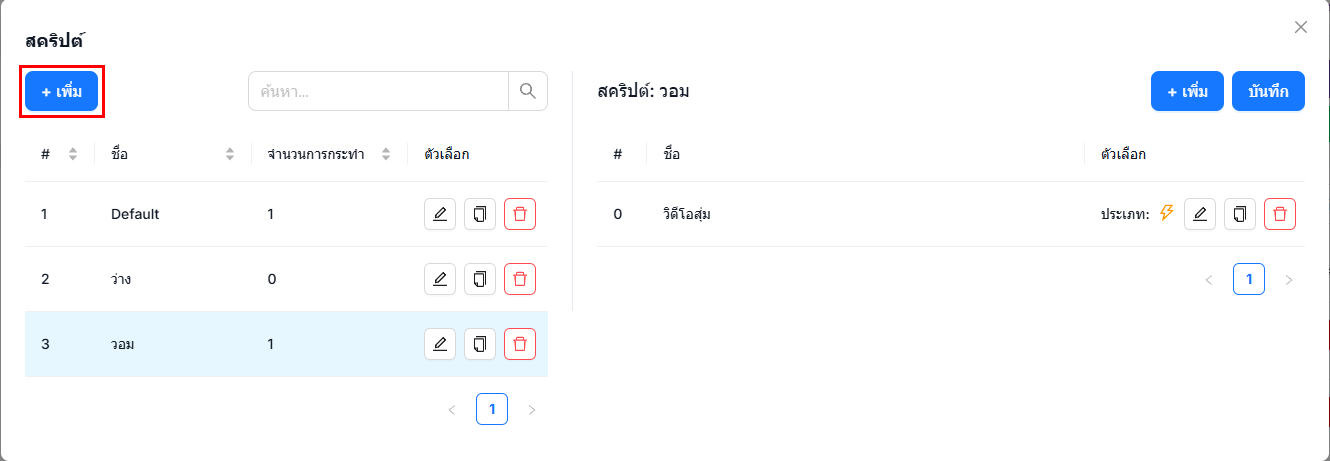Edit the Default script row
The image size is (1330, 461).
pos(440,214)
